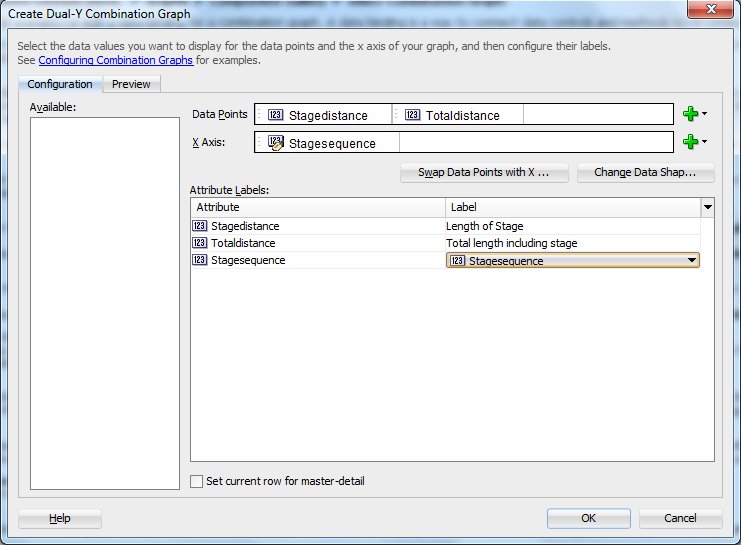Open Attribute Labels table column menu arrow
The width and height of the screenshot is (741, 545).
[708, 207]
